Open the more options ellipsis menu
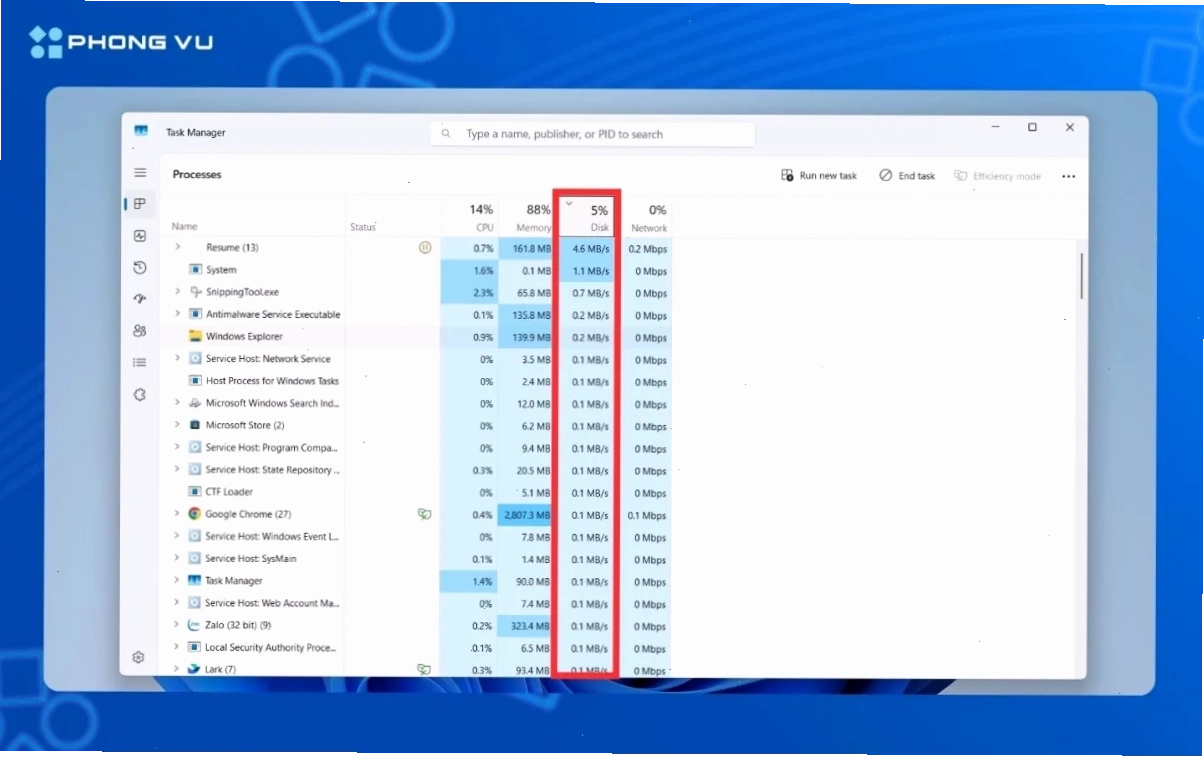 tap(1068, 176)
